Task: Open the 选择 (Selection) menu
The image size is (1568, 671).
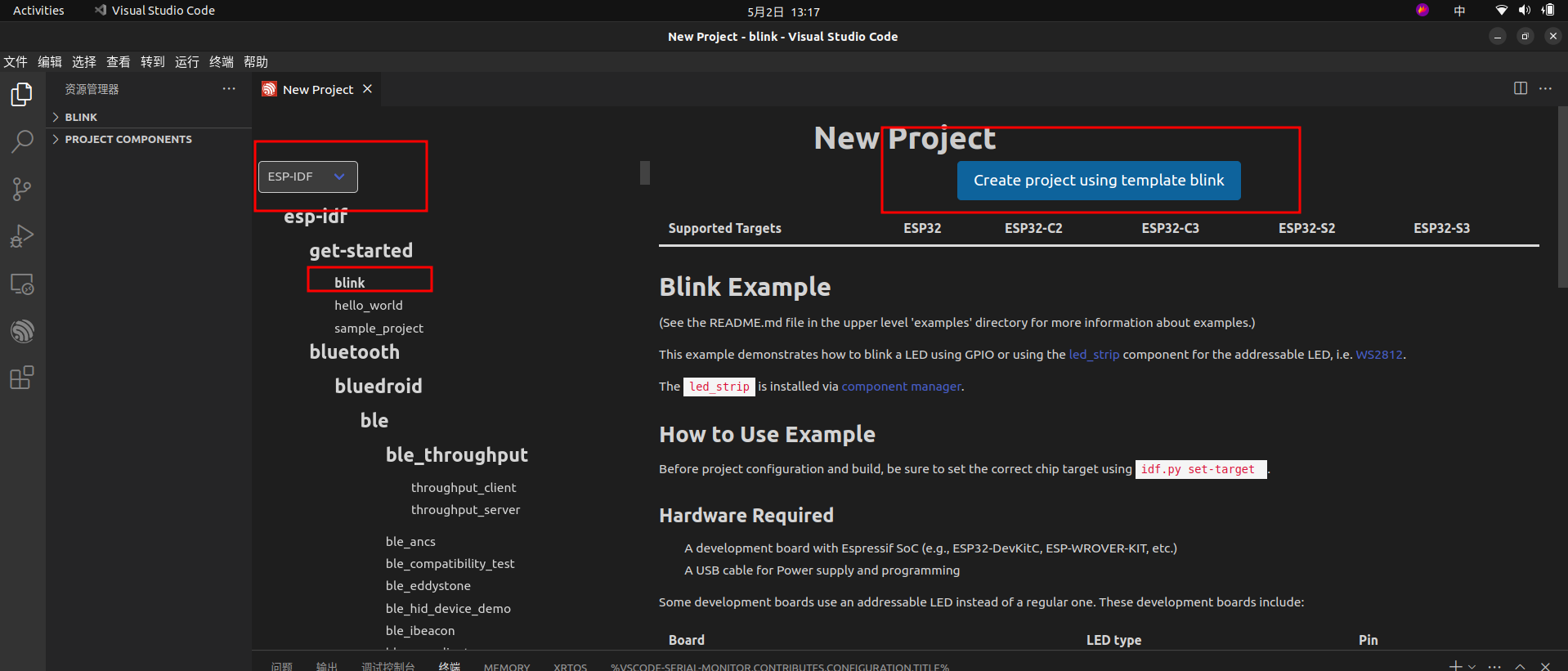Action: (84, 62)
